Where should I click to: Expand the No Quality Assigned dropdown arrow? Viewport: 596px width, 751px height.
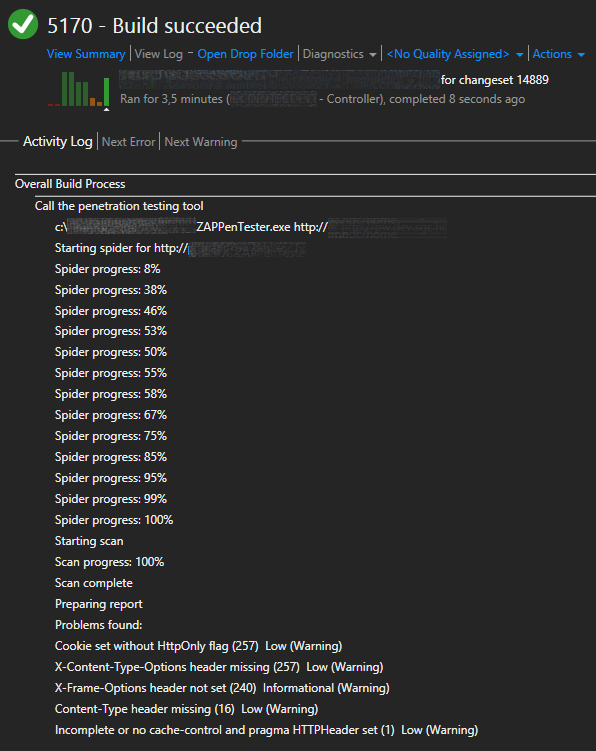coord(519,55)
